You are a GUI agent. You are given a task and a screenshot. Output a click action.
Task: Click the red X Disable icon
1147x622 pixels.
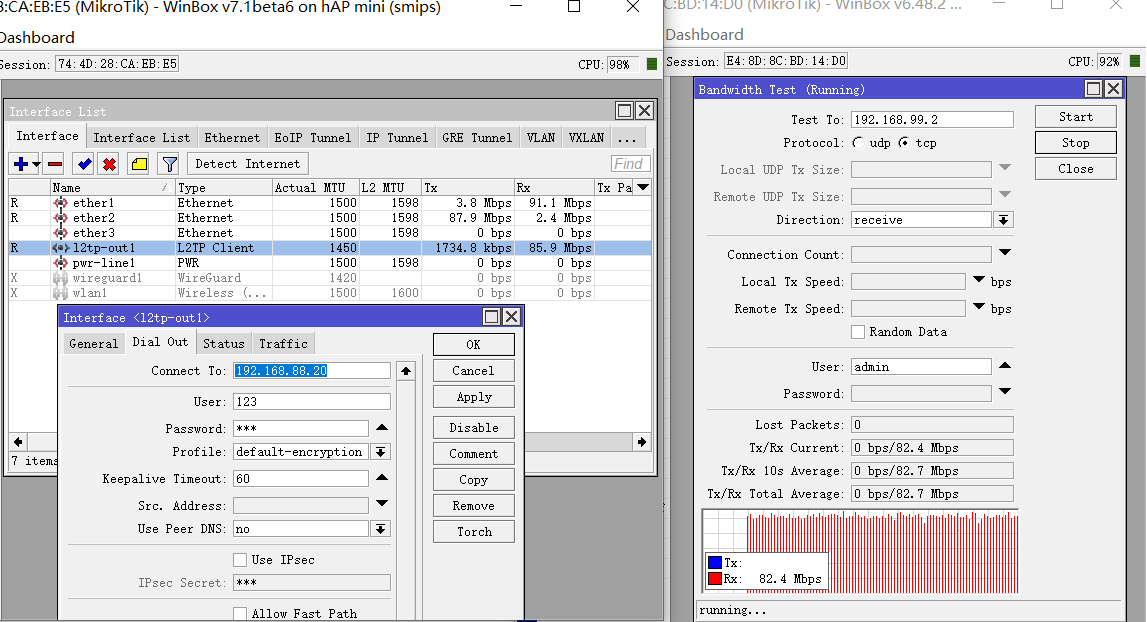[x=109, y=164]
